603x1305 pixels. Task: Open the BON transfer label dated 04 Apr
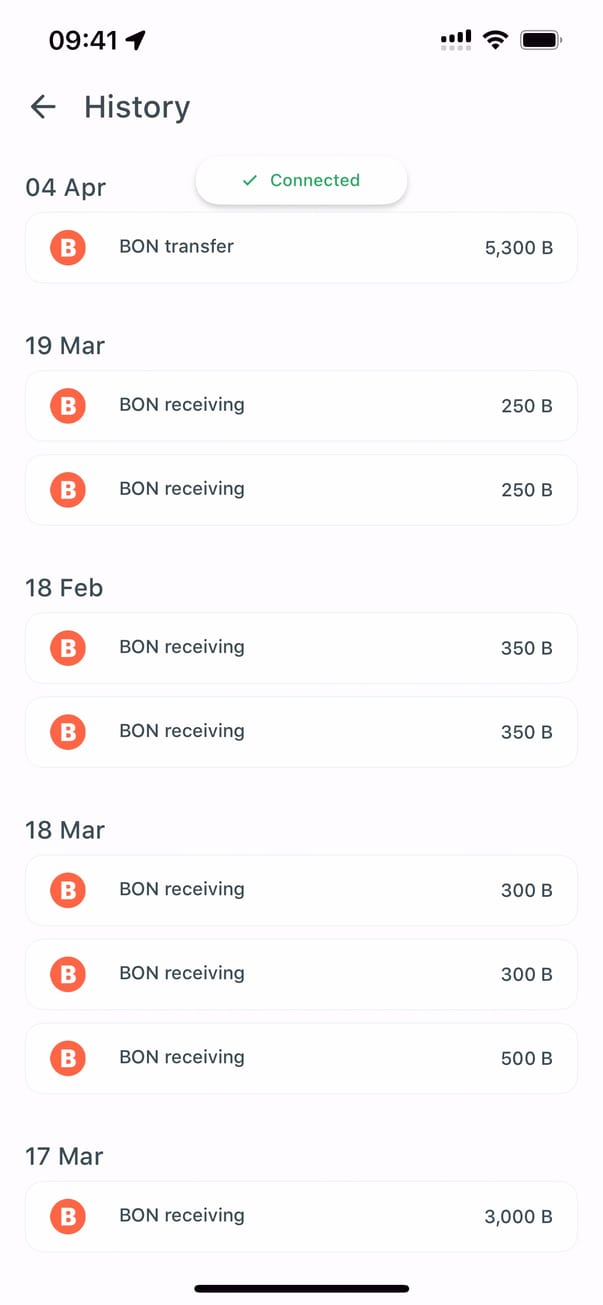click(x=176, y=246)
